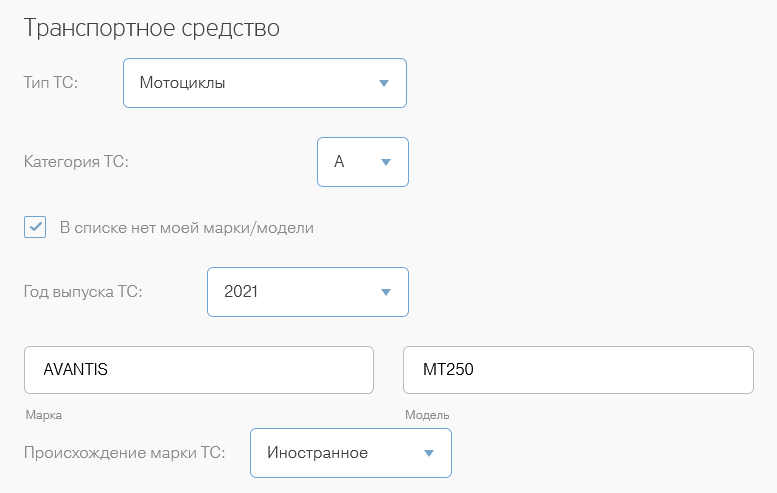Screen dimensions: 777x493
Task: Click the selected 'Мотоциклы' value text
Action: [182, 83]
